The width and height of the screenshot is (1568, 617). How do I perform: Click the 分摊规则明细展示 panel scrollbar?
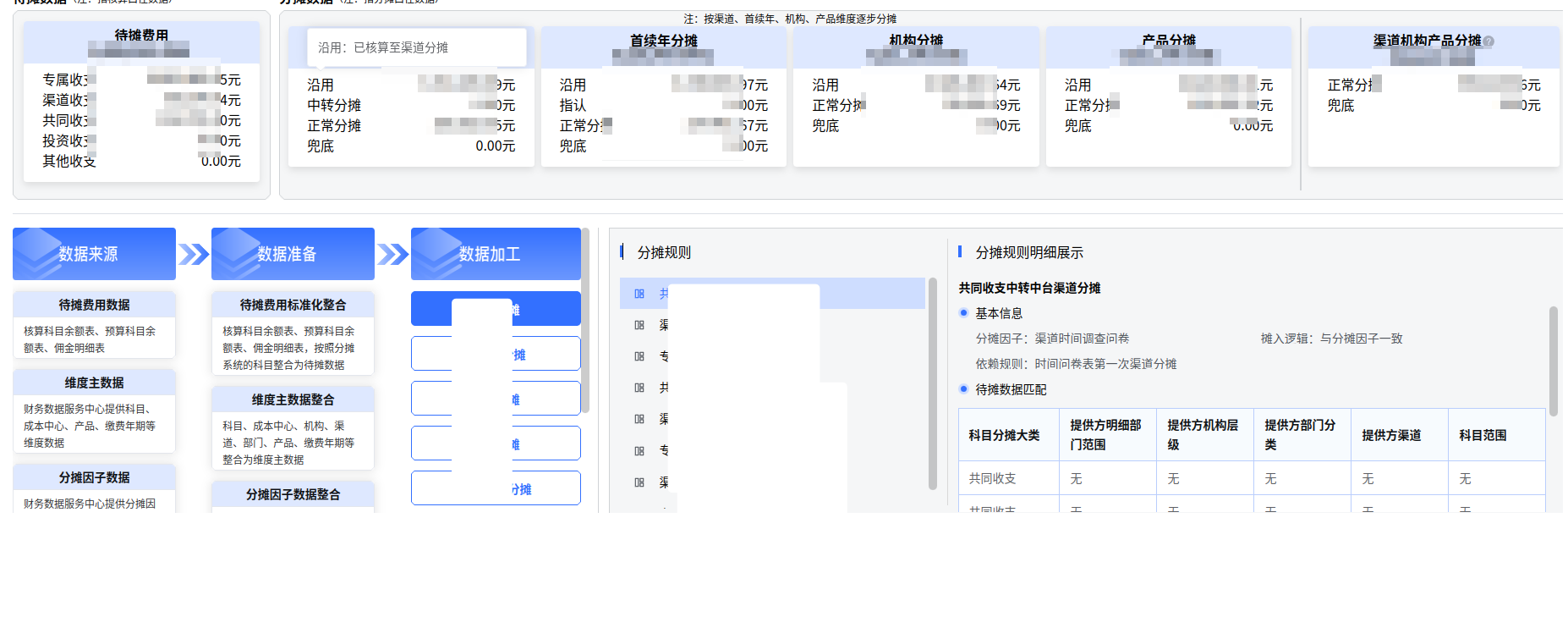[1554, 361]
